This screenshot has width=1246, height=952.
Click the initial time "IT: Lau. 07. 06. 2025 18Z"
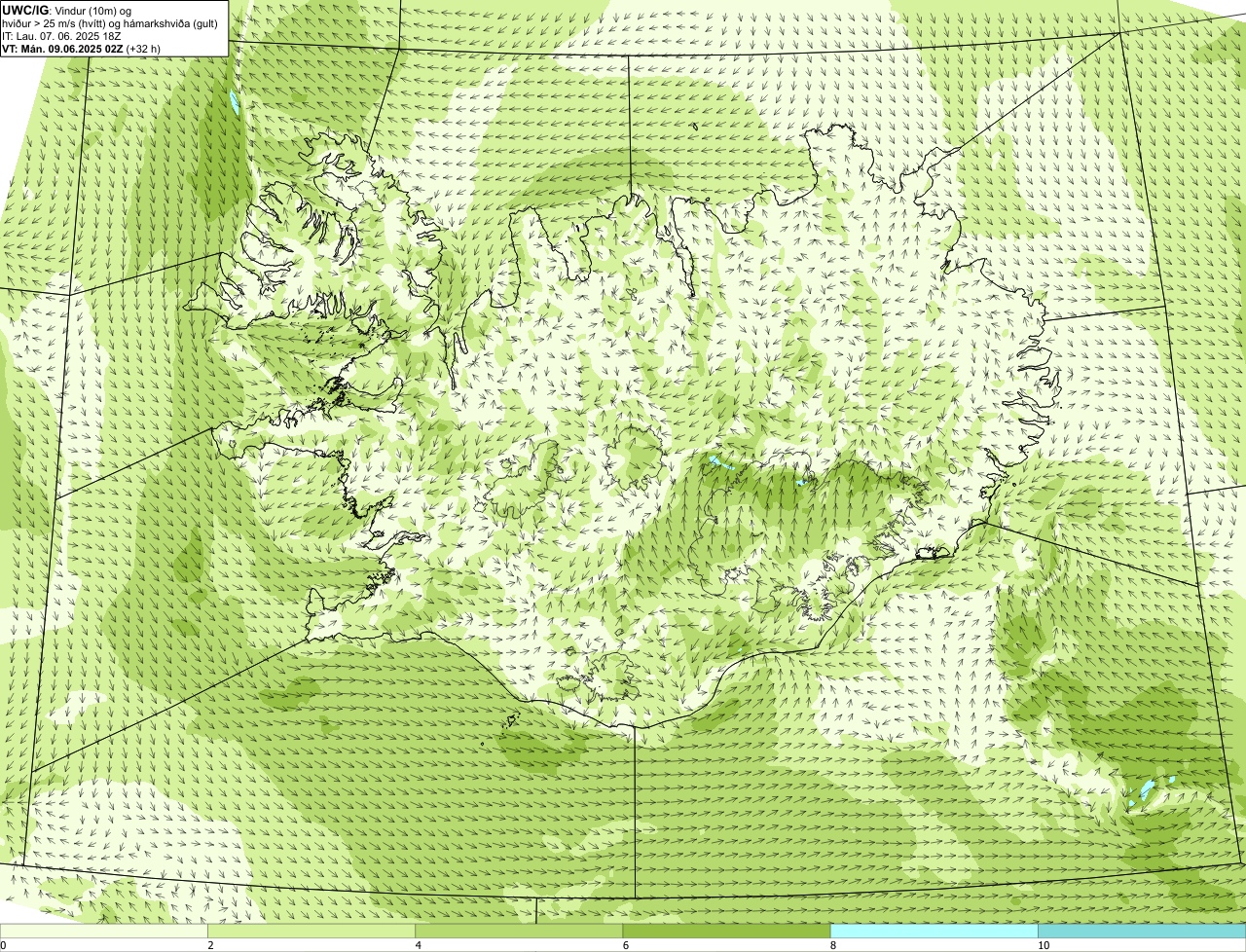click(x=61, y=36)
